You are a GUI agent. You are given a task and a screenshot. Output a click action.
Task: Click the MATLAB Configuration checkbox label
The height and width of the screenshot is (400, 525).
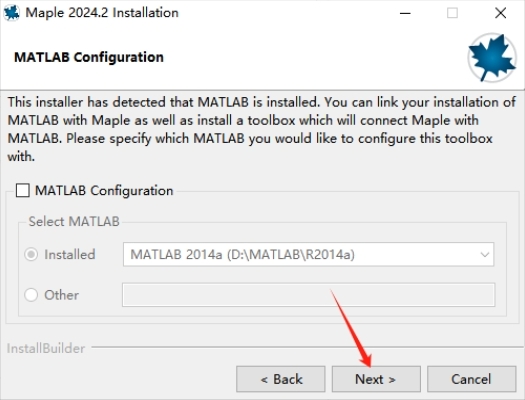[104, 190]
